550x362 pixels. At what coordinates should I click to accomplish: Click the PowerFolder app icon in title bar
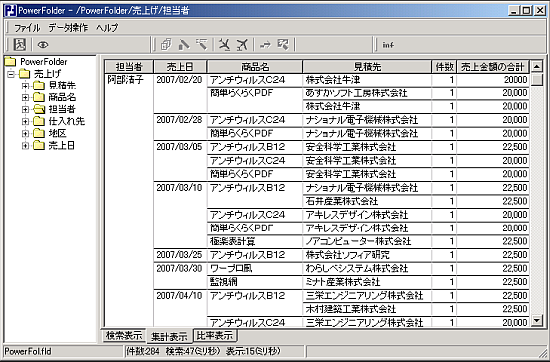[10, 11]
